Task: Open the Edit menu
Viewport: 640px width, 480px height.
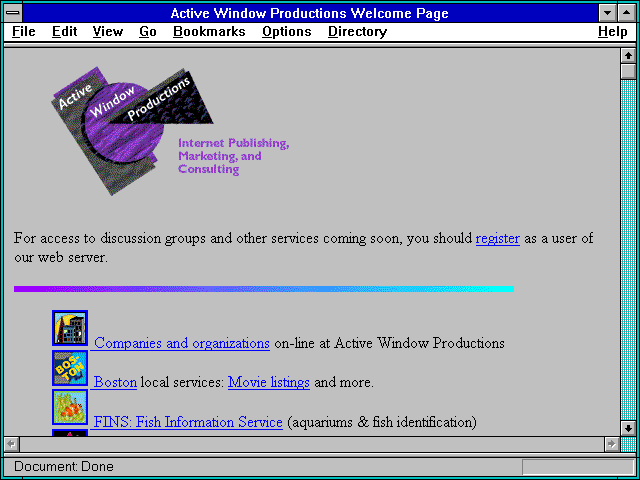Action: coord(64,31)
